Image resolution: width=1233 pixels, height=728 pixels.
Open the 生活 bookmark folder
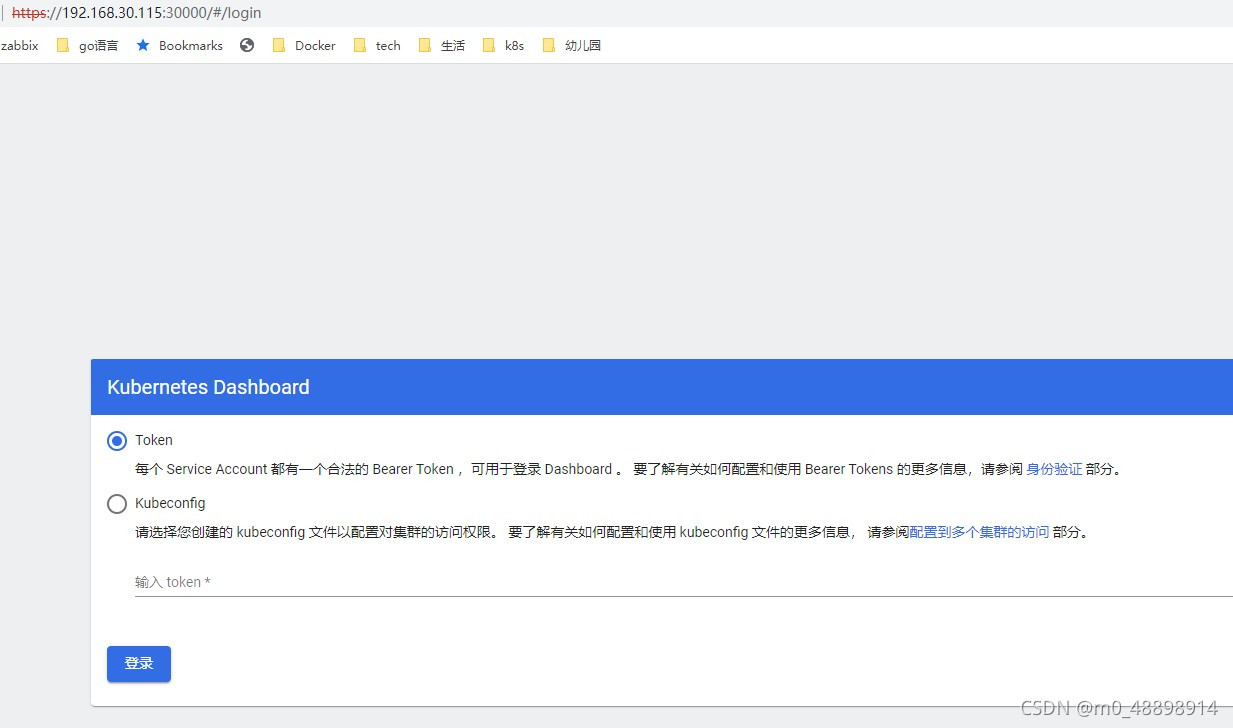coord(442,45)
